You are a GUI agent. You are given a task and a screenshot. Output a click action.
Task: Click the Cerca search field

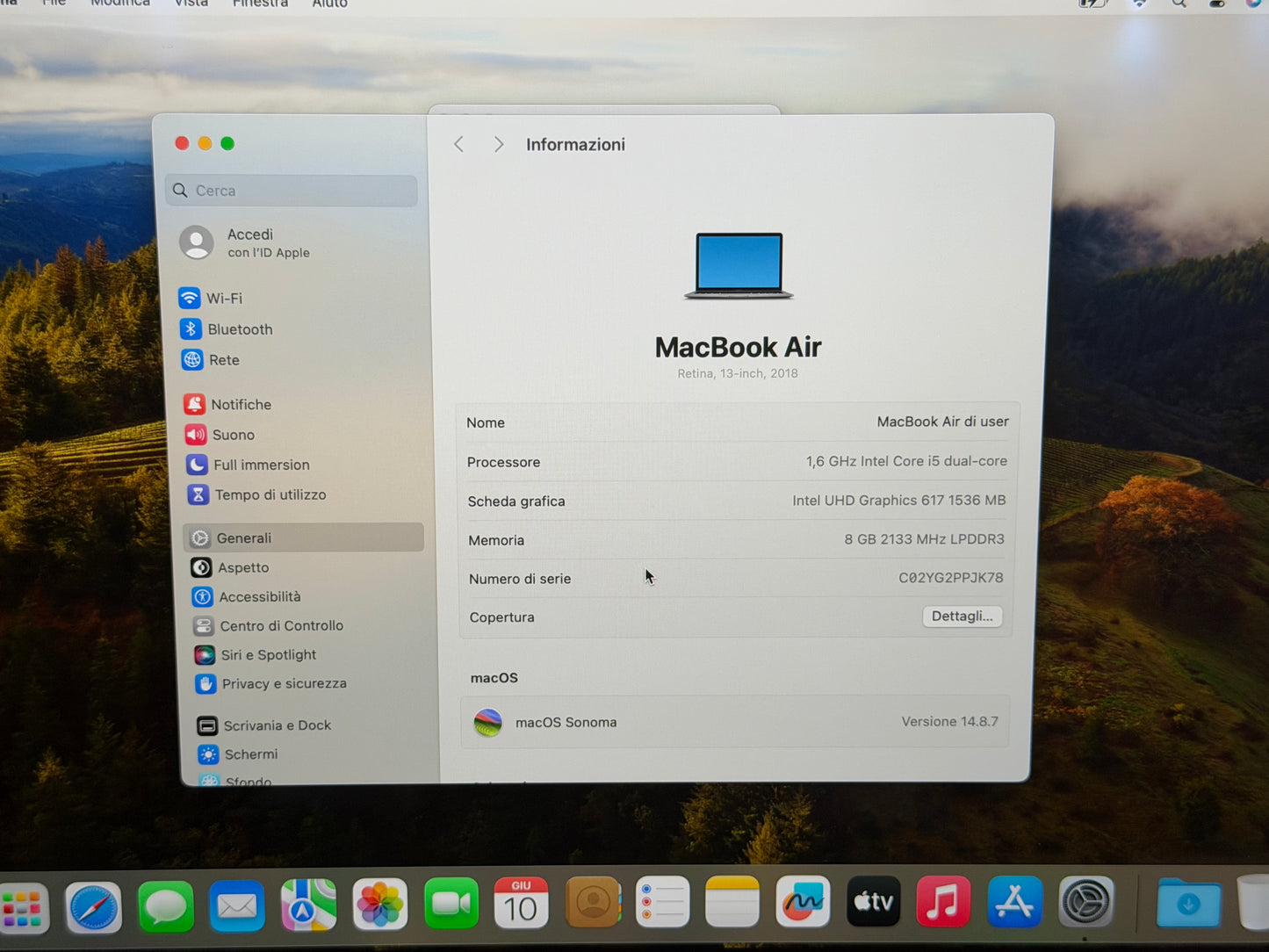click(x=292, y=191)
